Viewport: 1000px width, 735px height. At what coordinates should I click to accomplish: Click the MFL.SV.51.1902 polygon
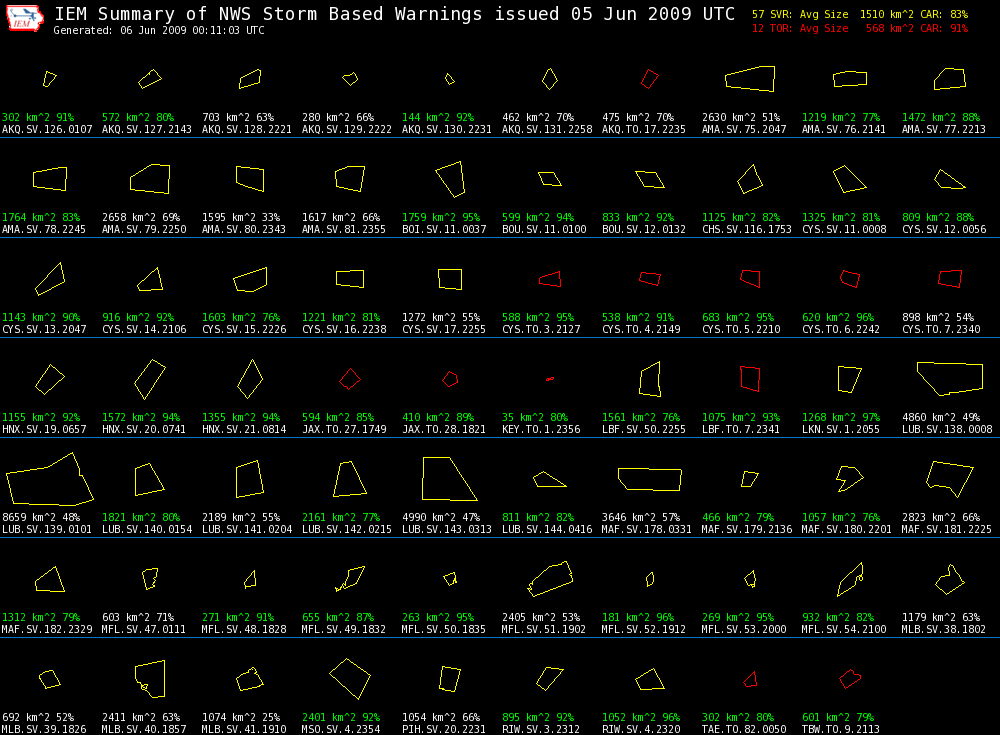point(550,579)
